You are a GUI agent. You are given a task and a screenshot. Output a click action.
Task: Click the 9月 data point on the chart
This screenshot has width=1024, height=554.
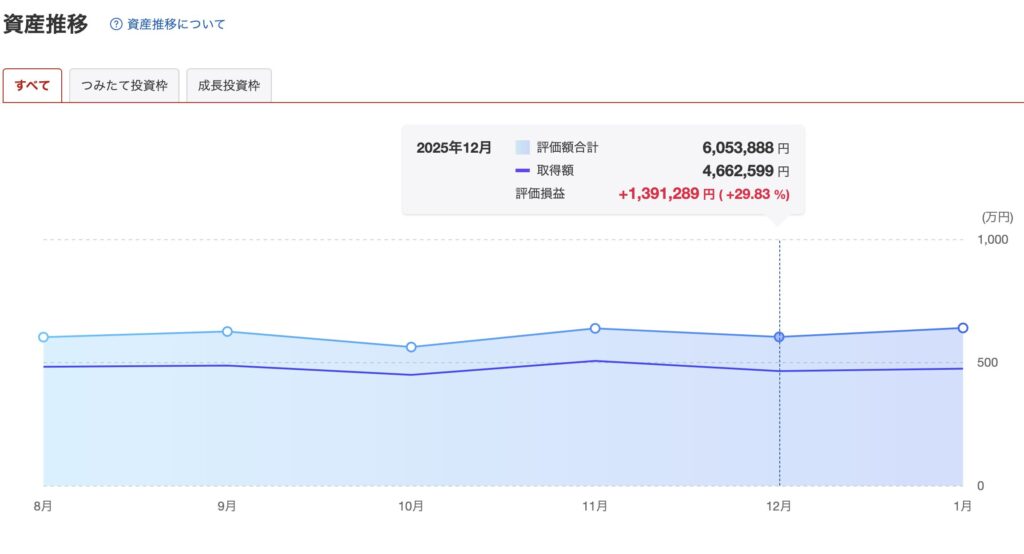pyautogui.click(x=227, y=331)
